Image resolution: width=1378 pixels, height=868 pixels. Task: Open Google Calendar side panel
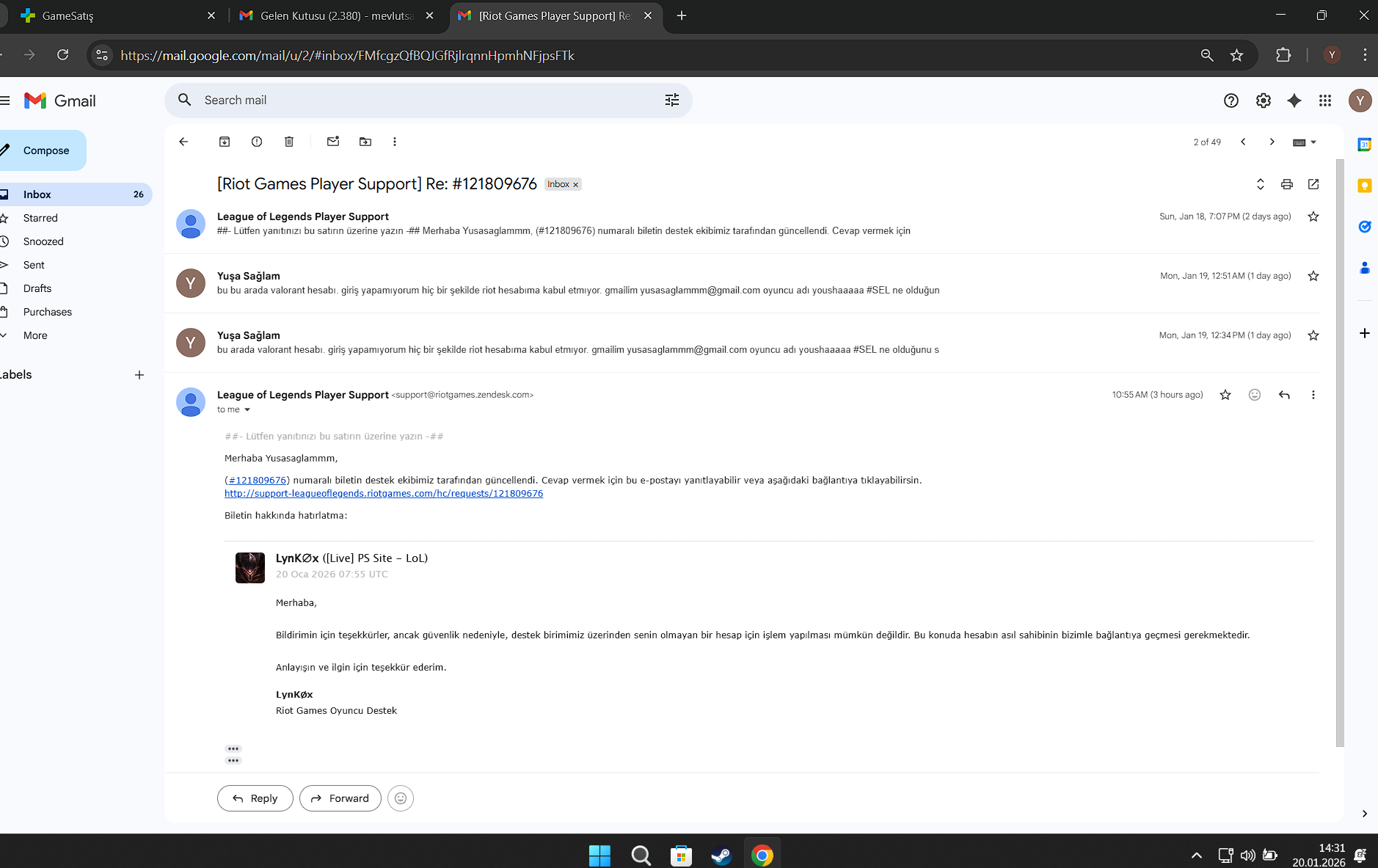point(1365,145)
